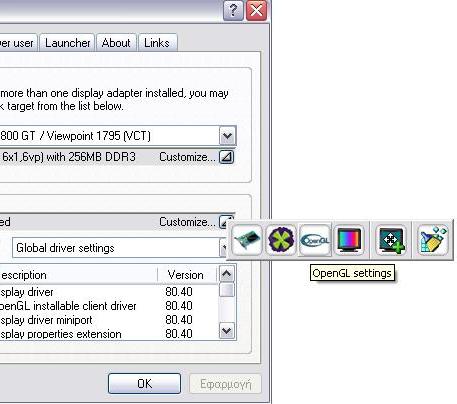Switch to the About tab
Viewport: 457px width, 404px height.
[x=116, y=43]
